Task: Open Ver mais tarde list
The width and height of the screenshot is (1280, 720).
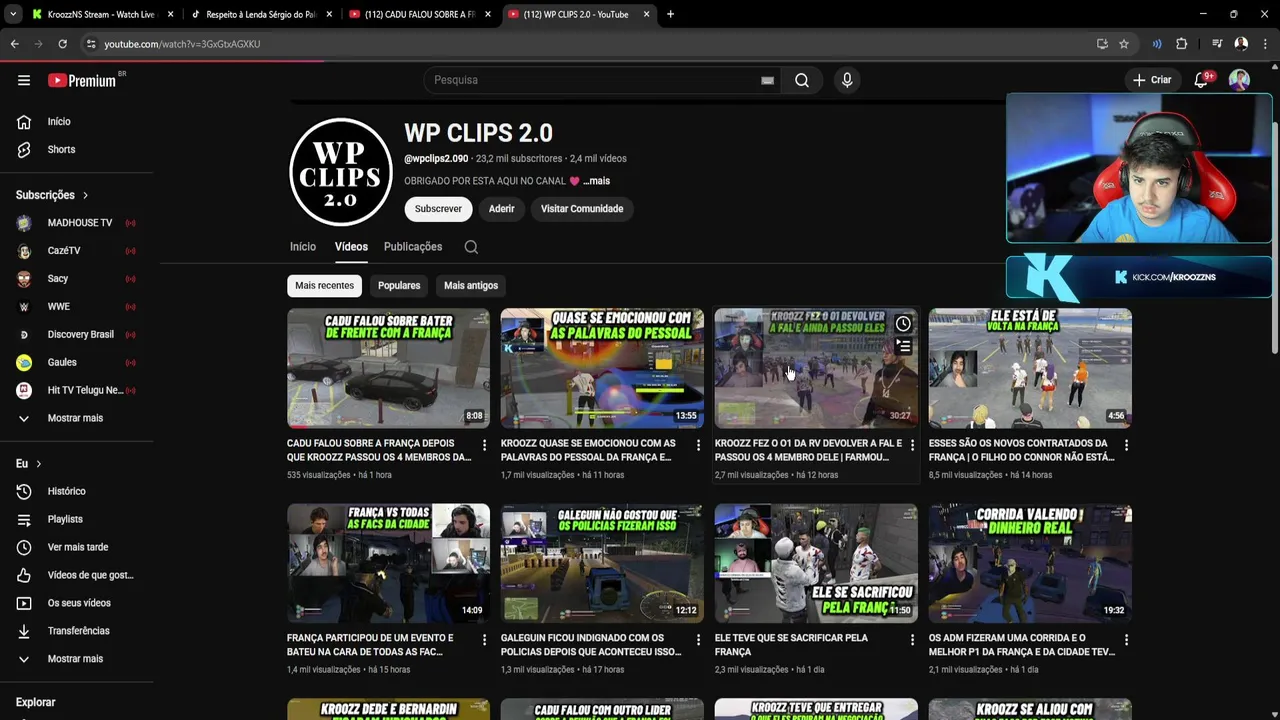Action: pos(77,547)
